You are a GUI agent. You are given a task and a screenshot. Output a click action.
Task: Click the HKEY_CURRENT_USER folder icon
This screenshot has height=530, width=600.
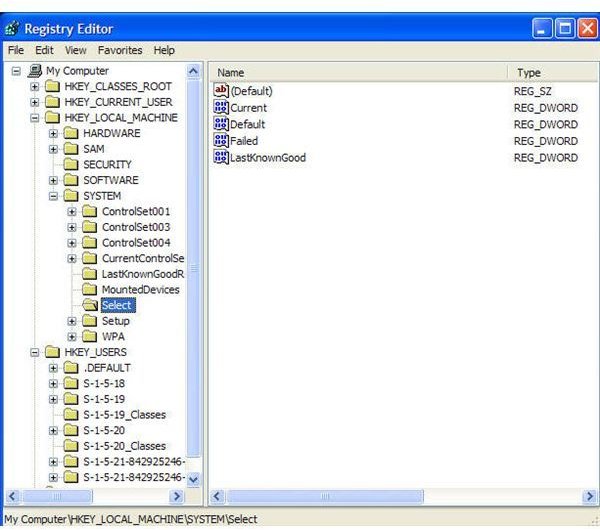point(52,102)
